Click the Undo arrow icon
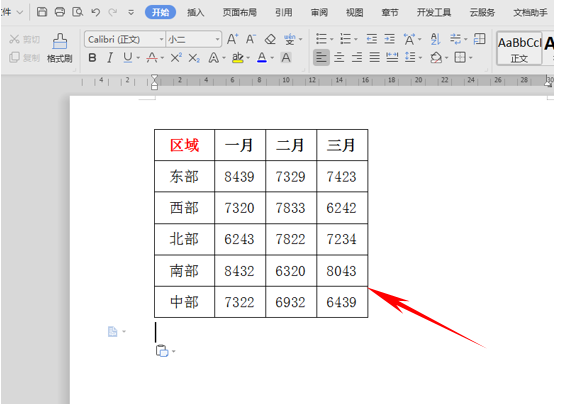This screenshot has width=561, height=404. (x=95, y=12)
